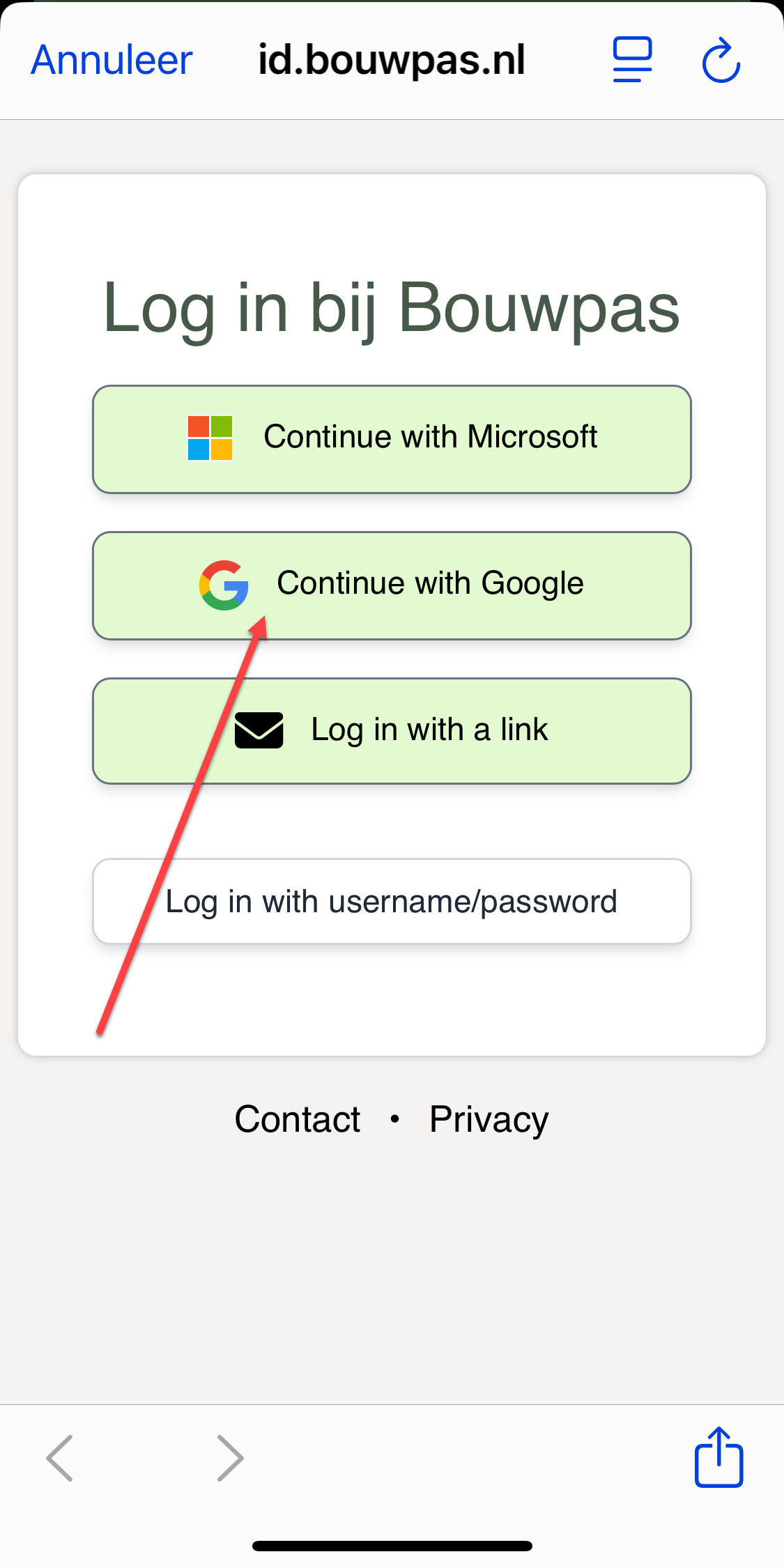The width and height of the screenshot is (784, 1568).
Task: Open the page format reader icon
Action: [632, 60]
